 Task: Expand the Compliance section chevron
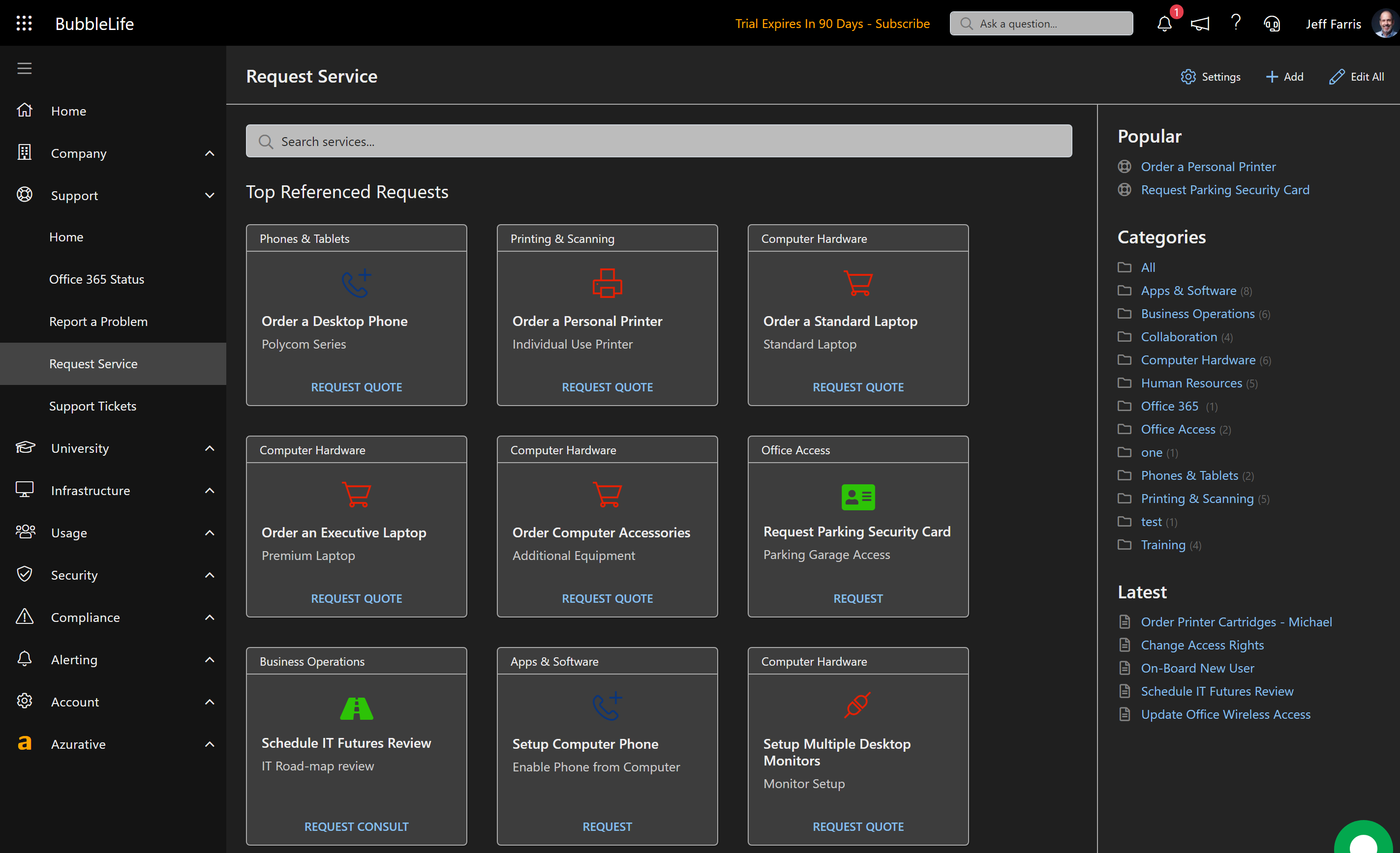tap(210, 618)
